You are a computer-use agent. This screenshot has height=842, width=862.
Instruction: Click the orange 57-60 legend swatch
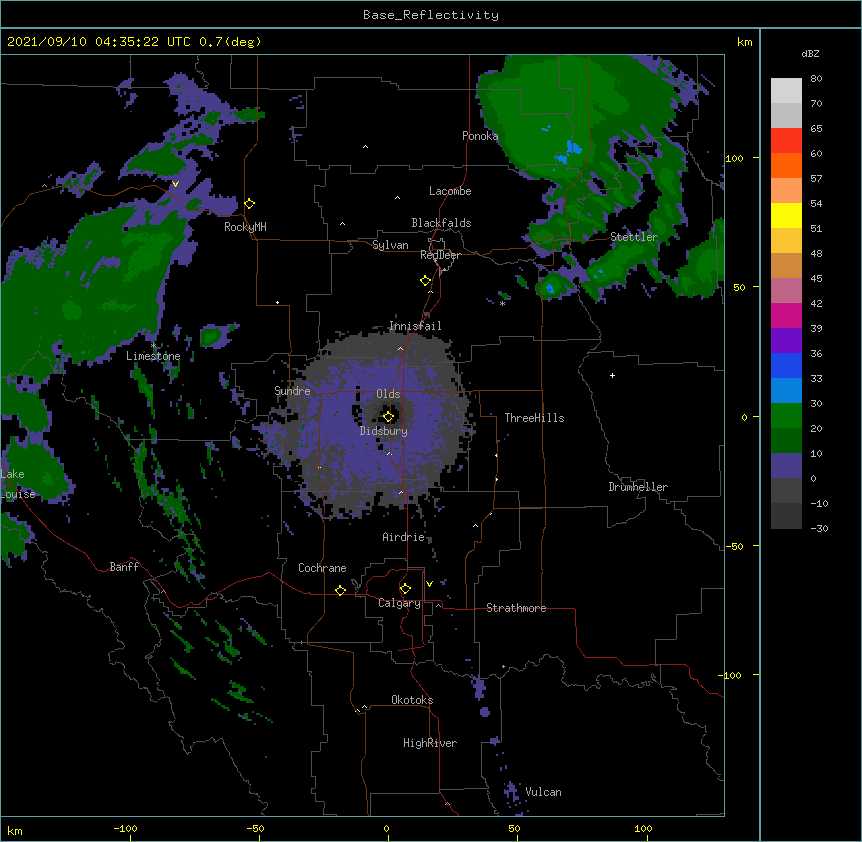pyautogui.click(x=786, y=165)
